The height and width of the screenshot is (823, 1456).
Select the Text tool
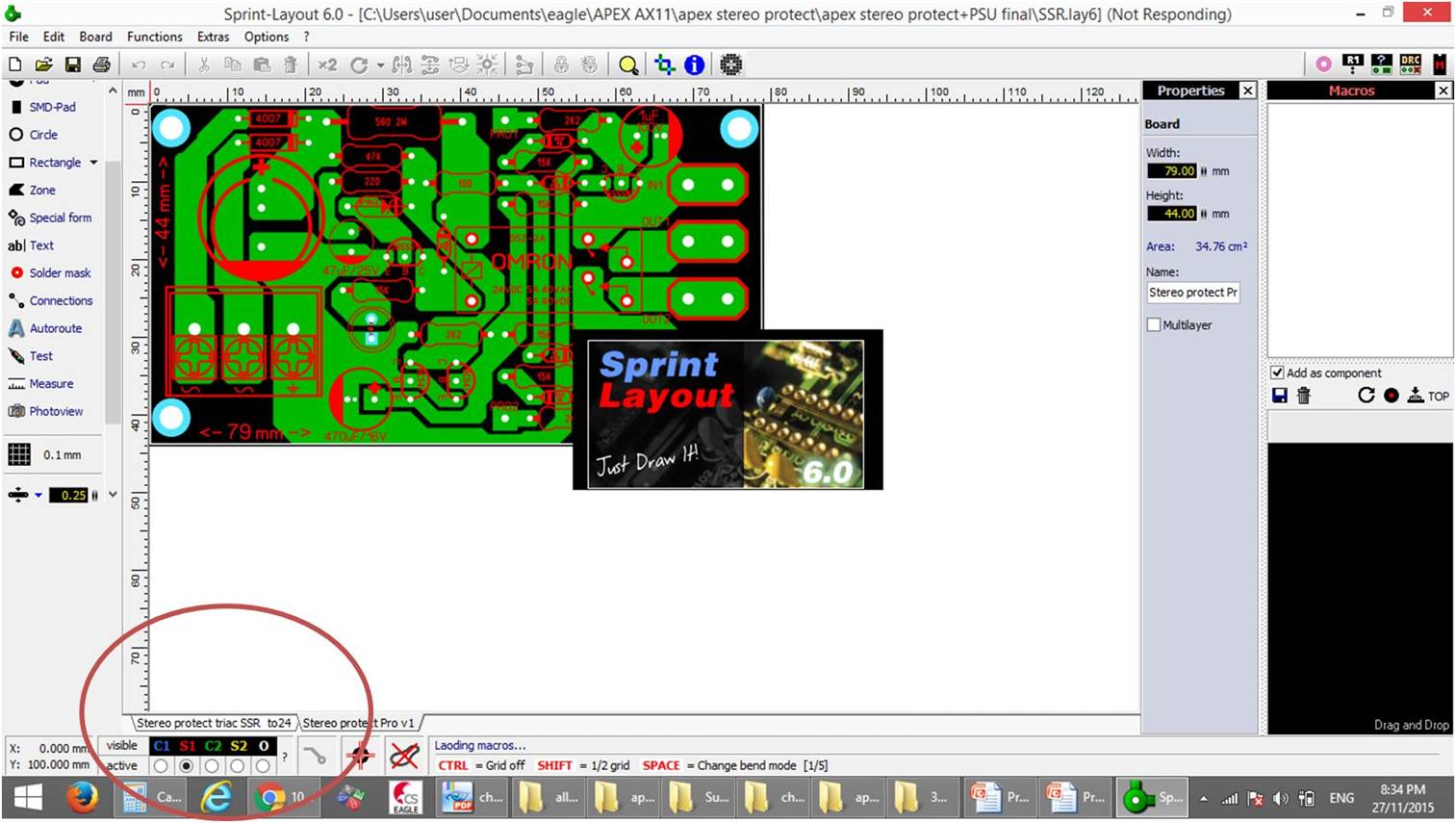coord(31,245)
